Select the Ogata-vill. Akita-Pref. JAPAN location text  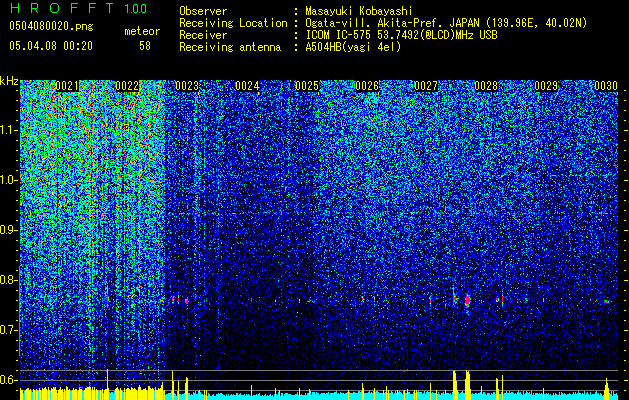(446, 23)
